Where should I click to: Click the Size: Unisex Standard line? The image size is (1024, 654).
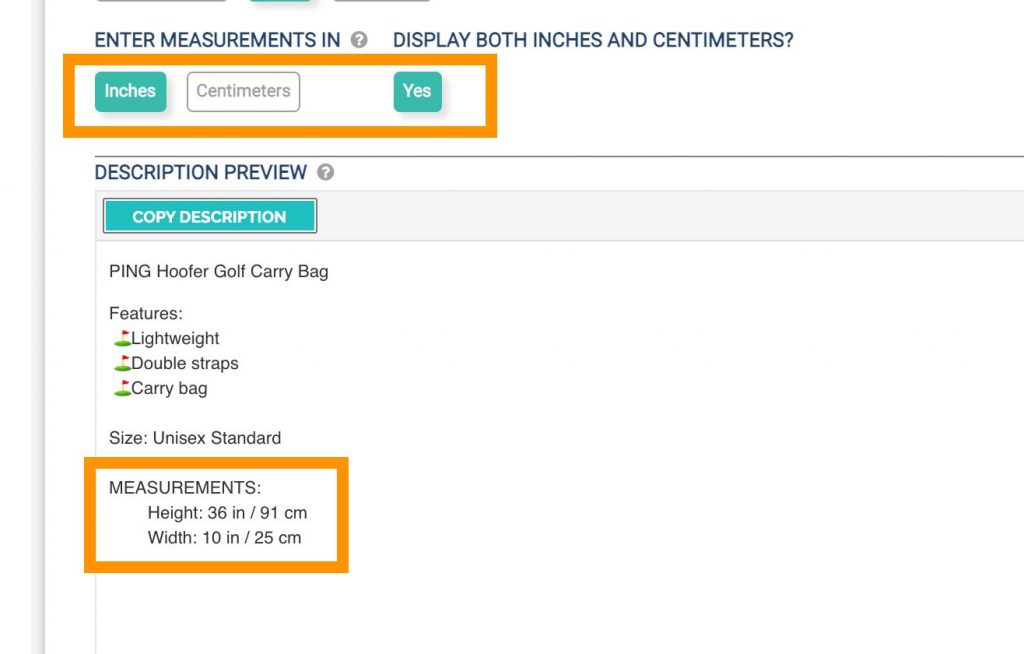195,437
